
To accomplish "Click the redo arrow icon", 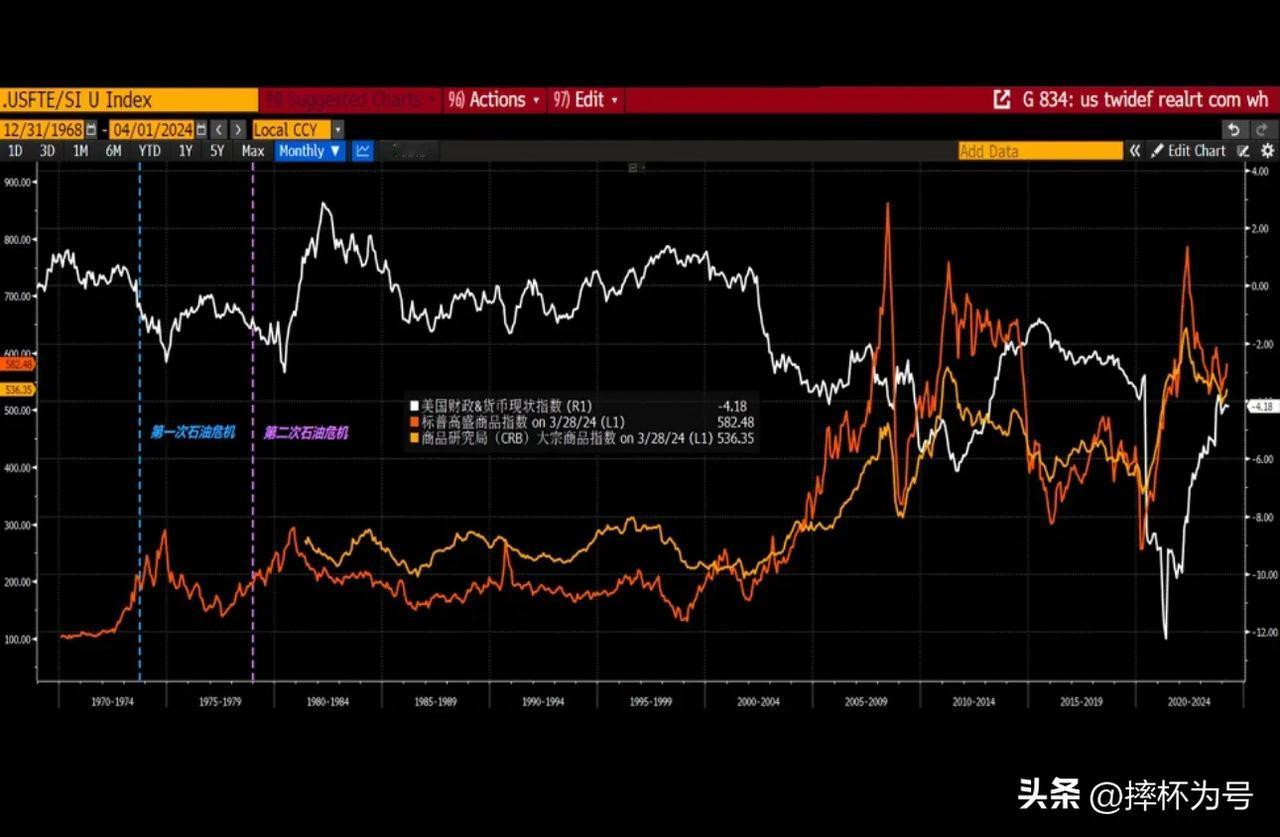I will point(1262,129).
